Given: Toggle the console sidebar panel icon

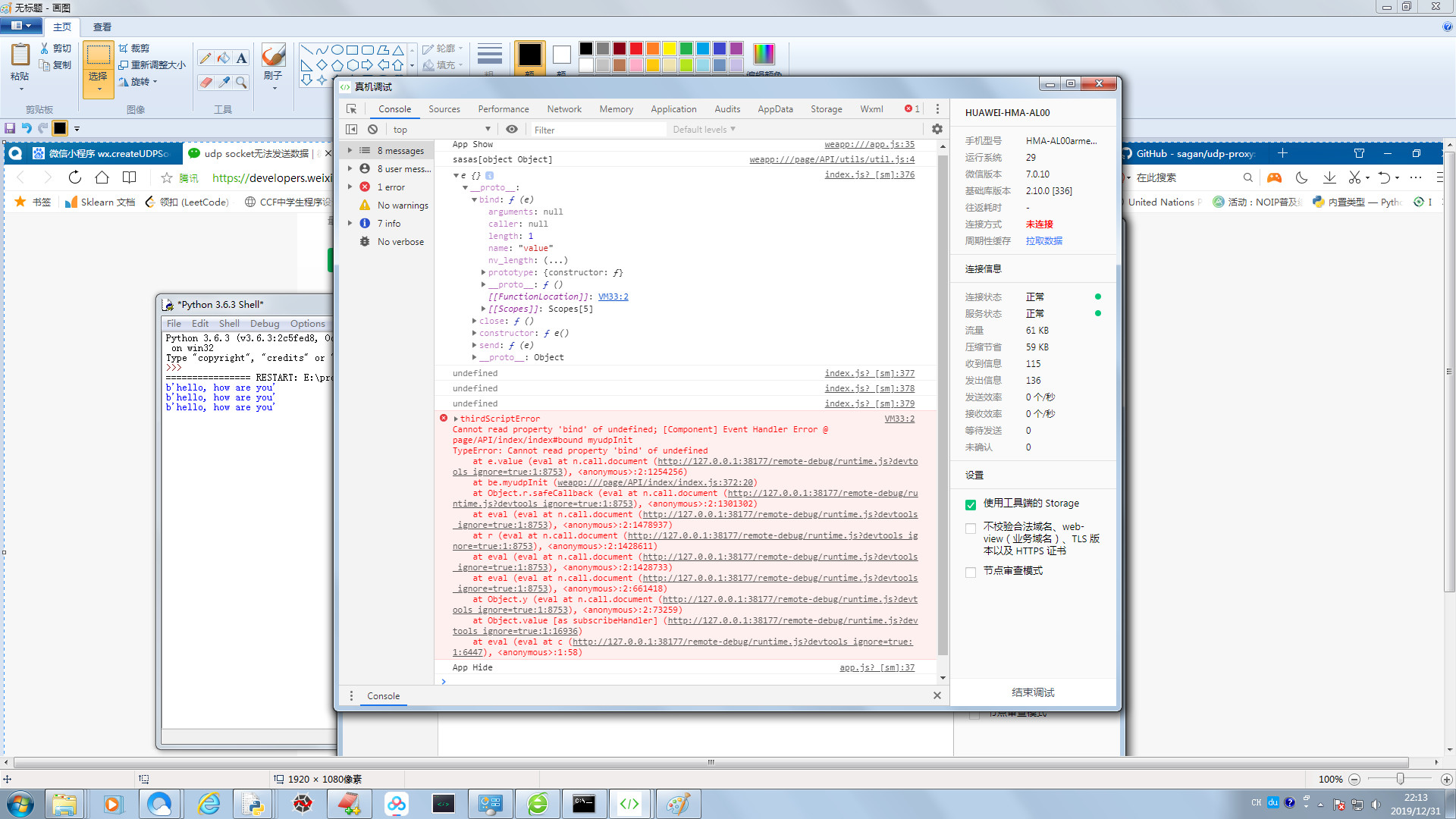Looking at the screenshot, I should (x=351, y=130).
